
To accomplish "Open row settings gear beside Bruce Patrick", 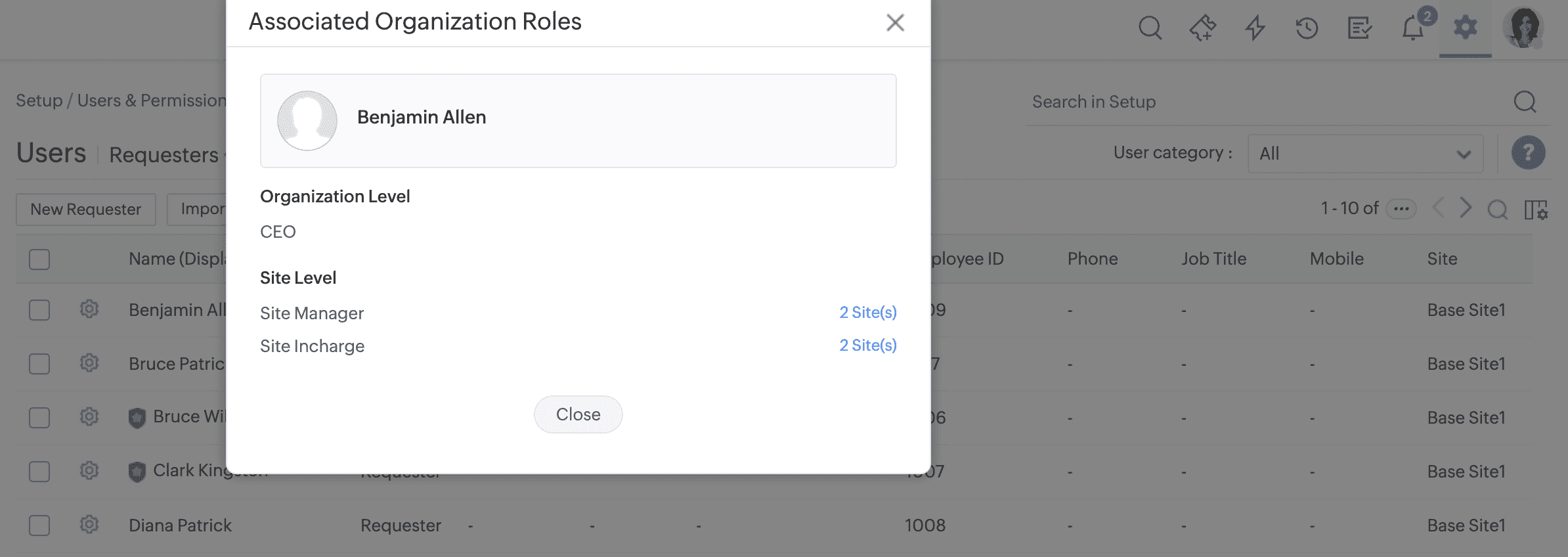I will click(89, 363).
